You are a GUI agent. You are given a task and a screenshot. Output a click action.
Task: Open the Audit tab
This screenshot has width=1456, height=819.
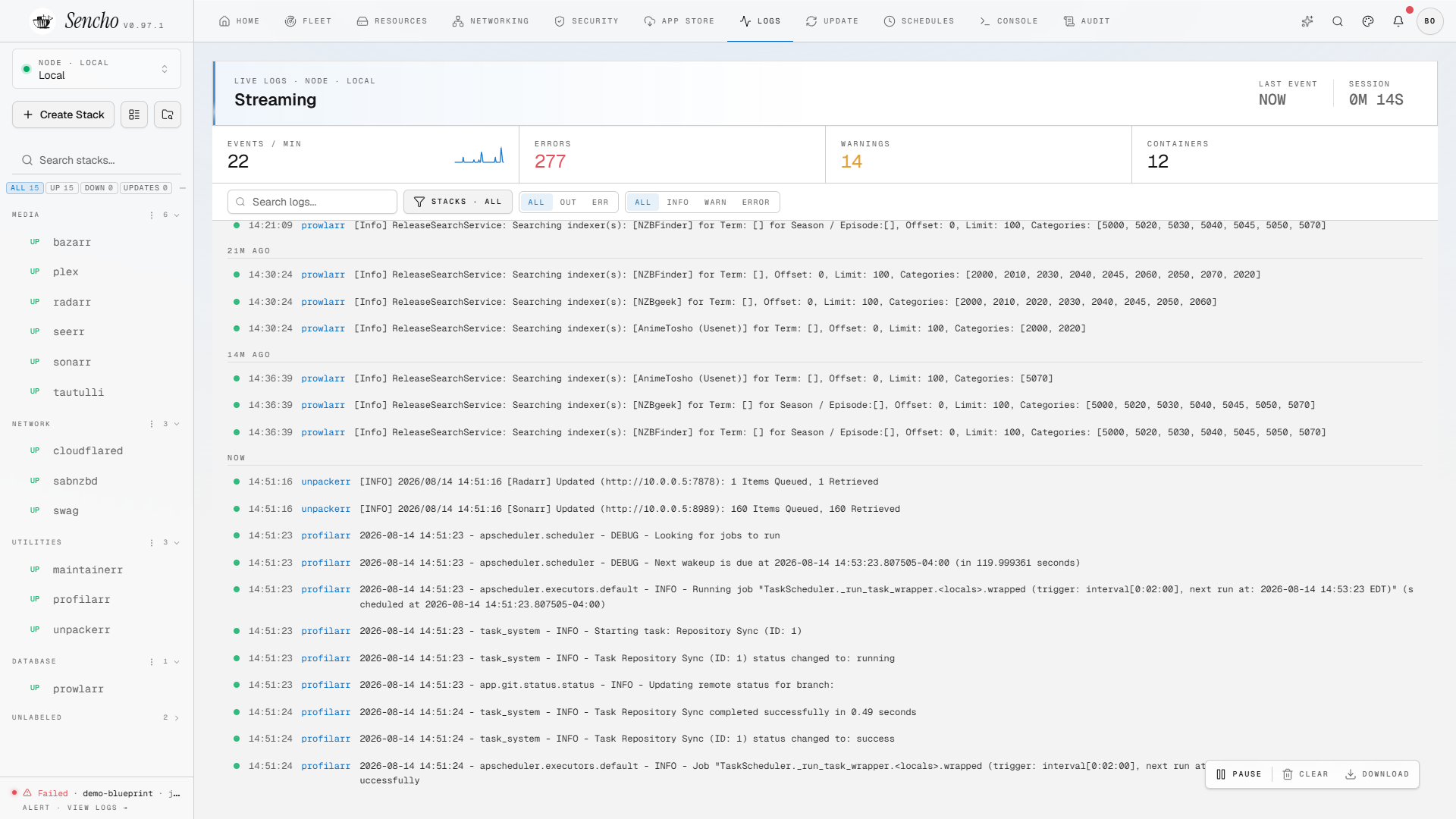[x=1087, y=21]
